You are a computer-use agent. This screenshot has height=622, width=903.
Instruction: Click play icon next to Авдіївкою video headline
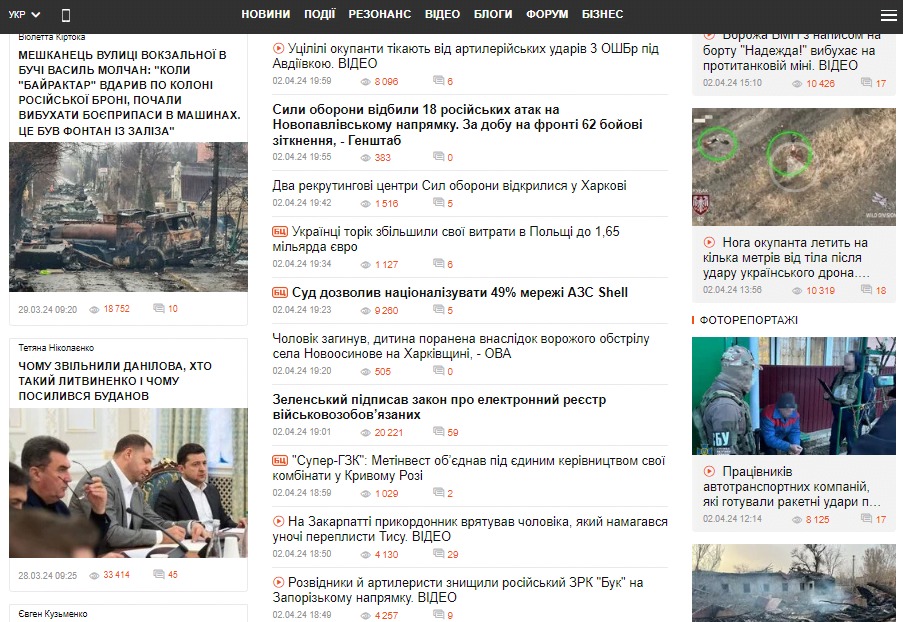[278, 48]
